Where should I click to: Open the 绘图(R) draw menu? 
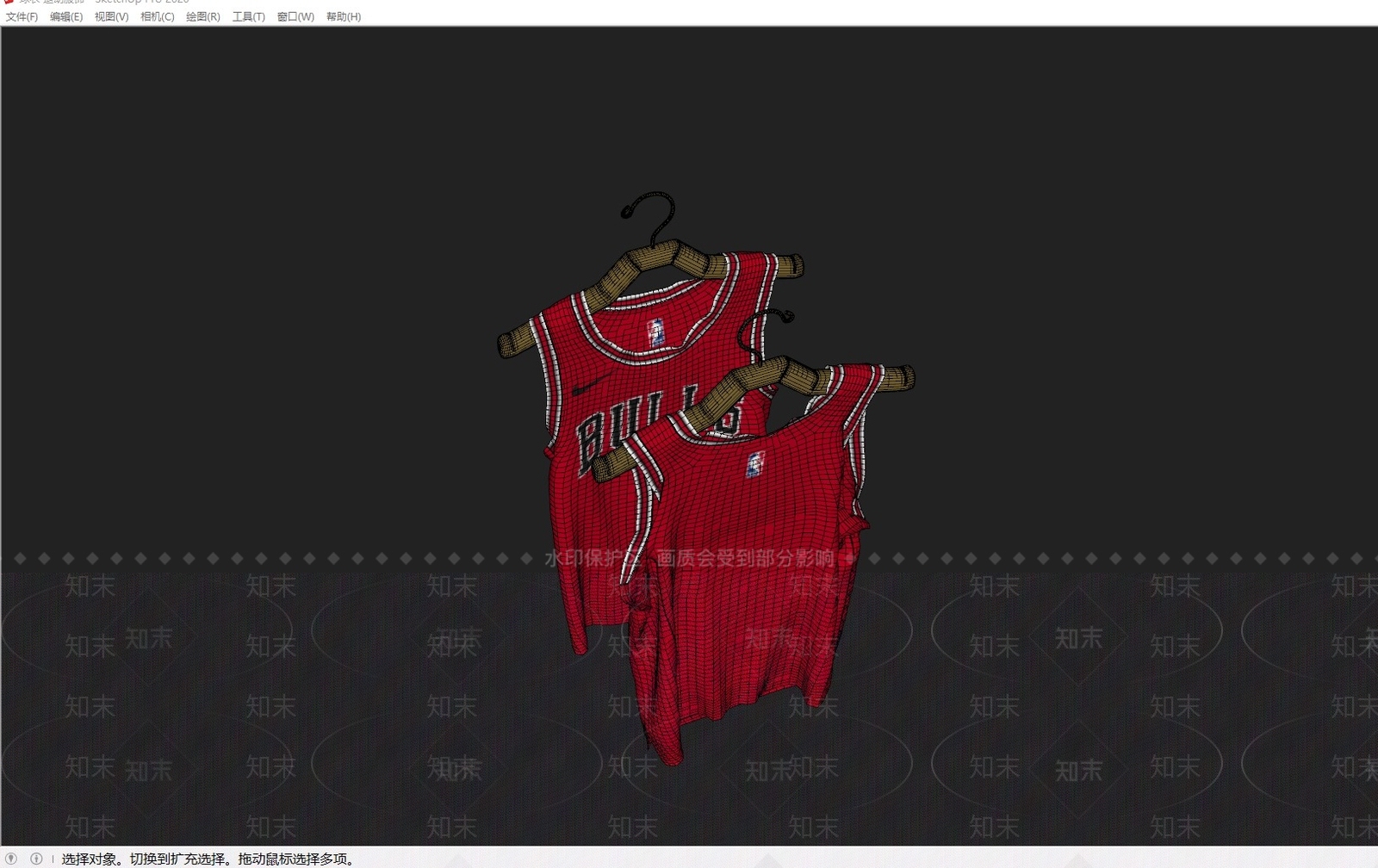202,16
